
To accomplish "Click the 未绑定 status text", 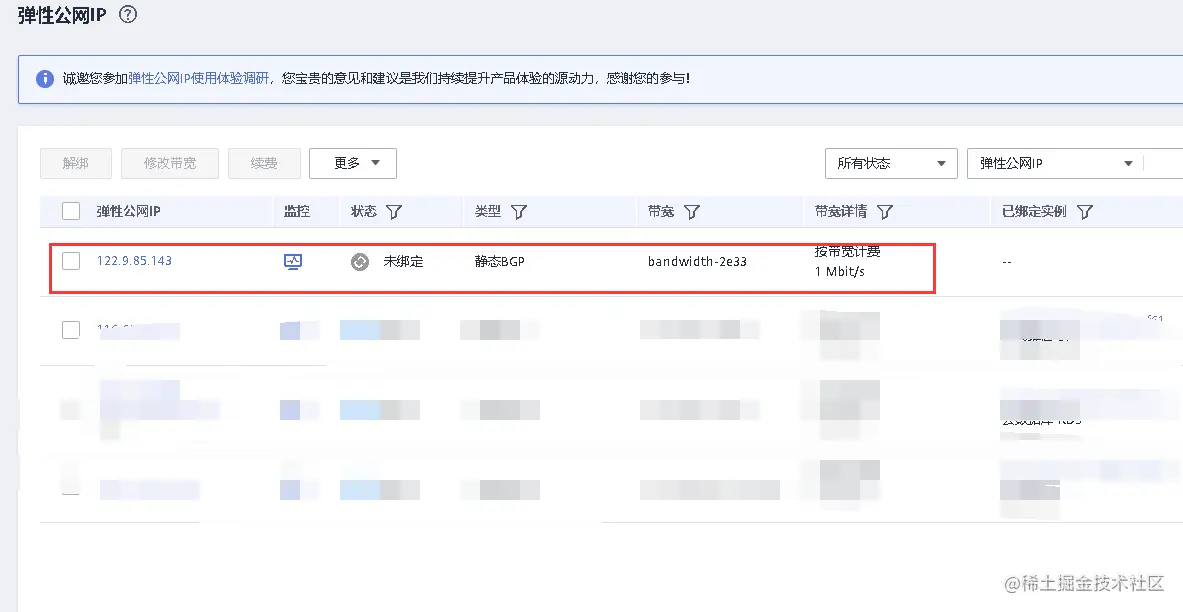I will (x=404, y=262).
